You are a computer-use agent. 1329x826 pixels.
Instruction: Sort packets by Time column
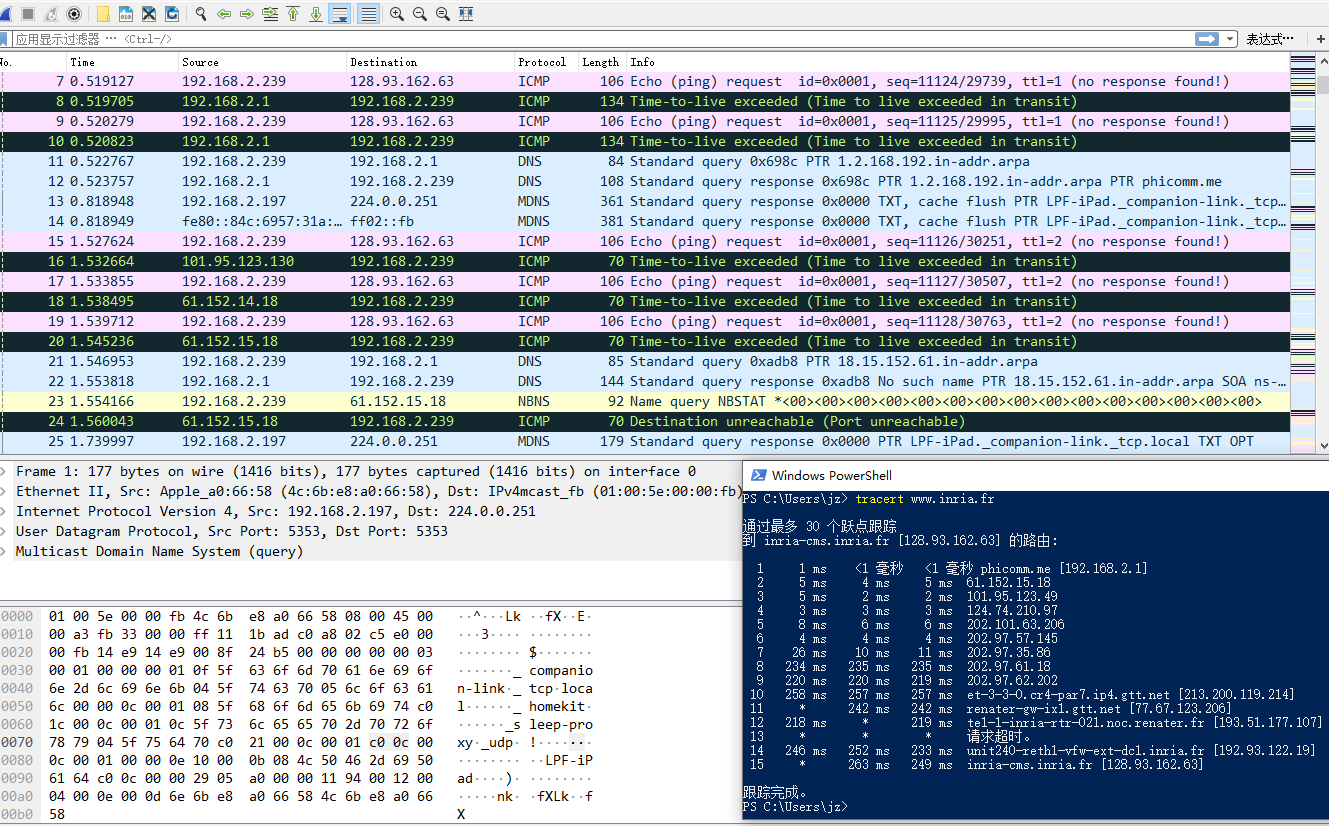coord(122,62)
